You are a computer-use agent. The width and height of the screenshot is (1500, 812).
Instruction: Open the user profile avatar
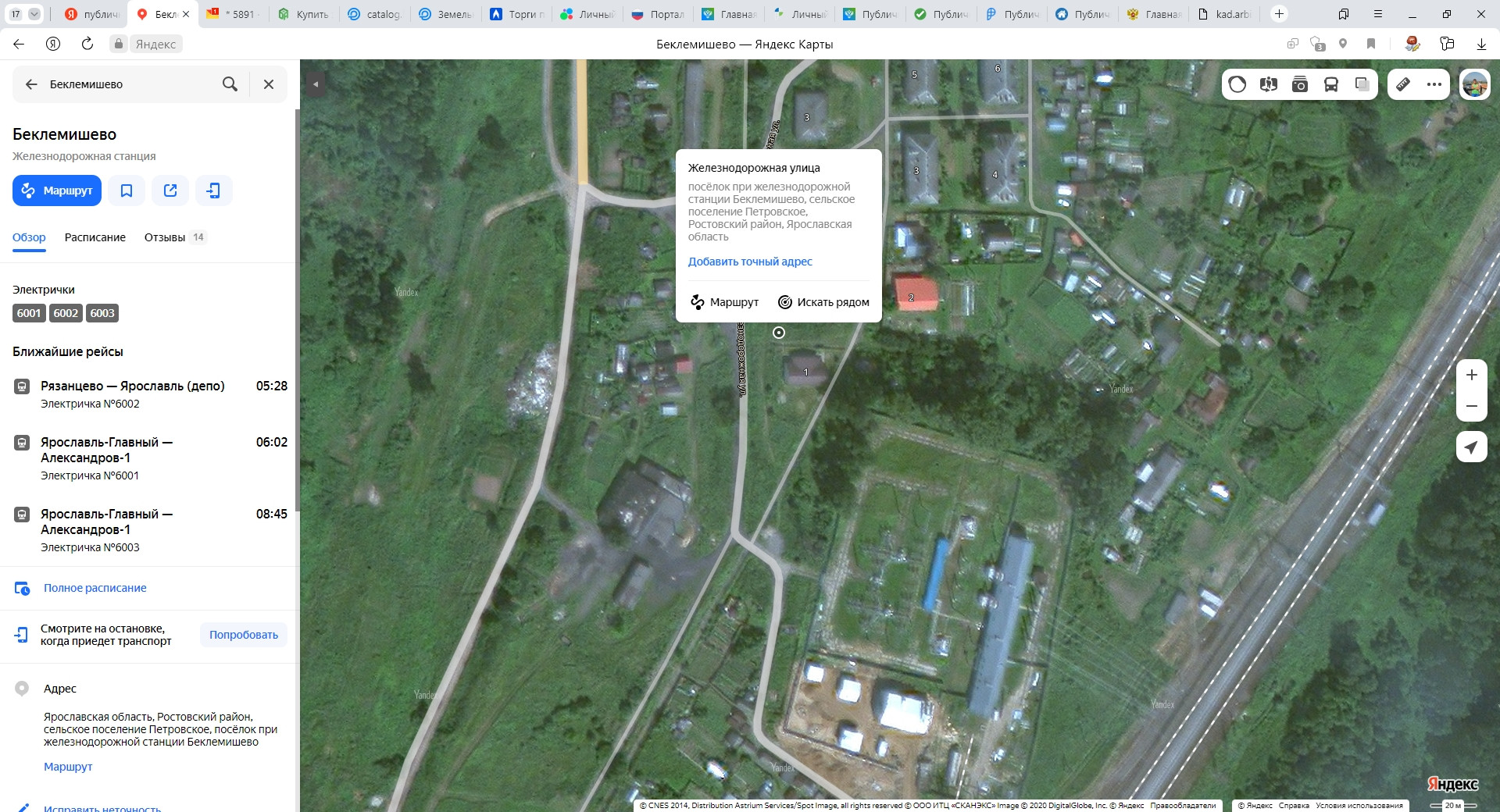(1475, 84)
